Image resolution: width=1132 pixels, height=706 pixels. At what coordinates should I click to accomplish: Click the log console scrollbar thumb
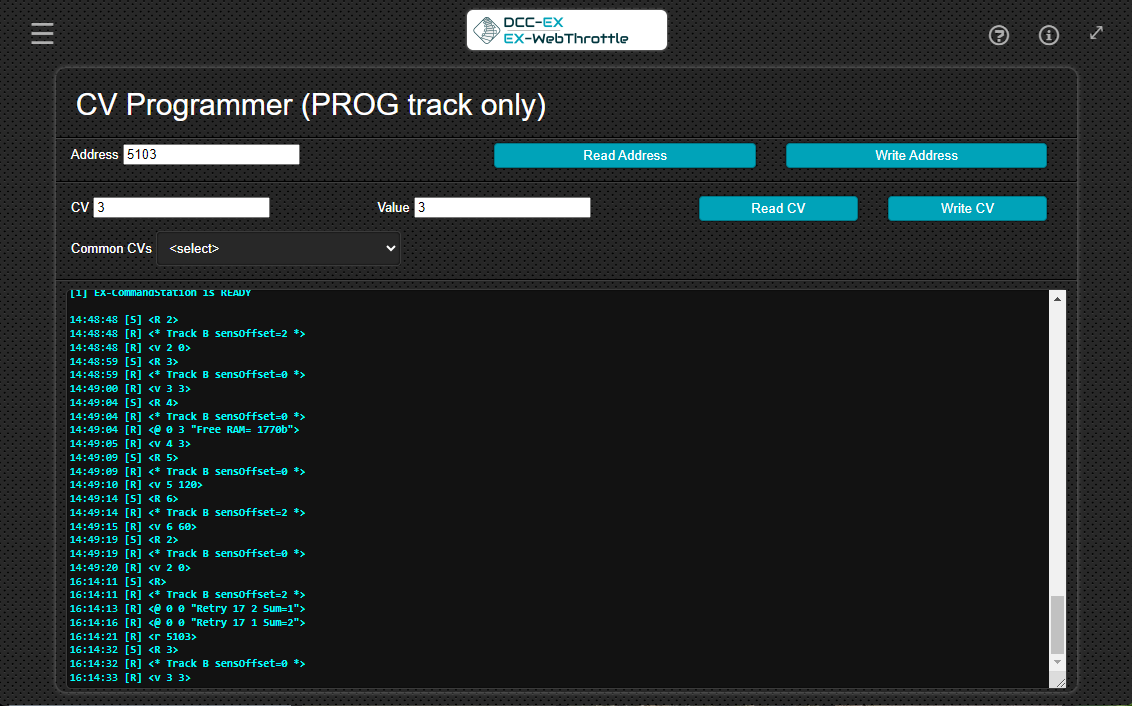(1057, 624)
